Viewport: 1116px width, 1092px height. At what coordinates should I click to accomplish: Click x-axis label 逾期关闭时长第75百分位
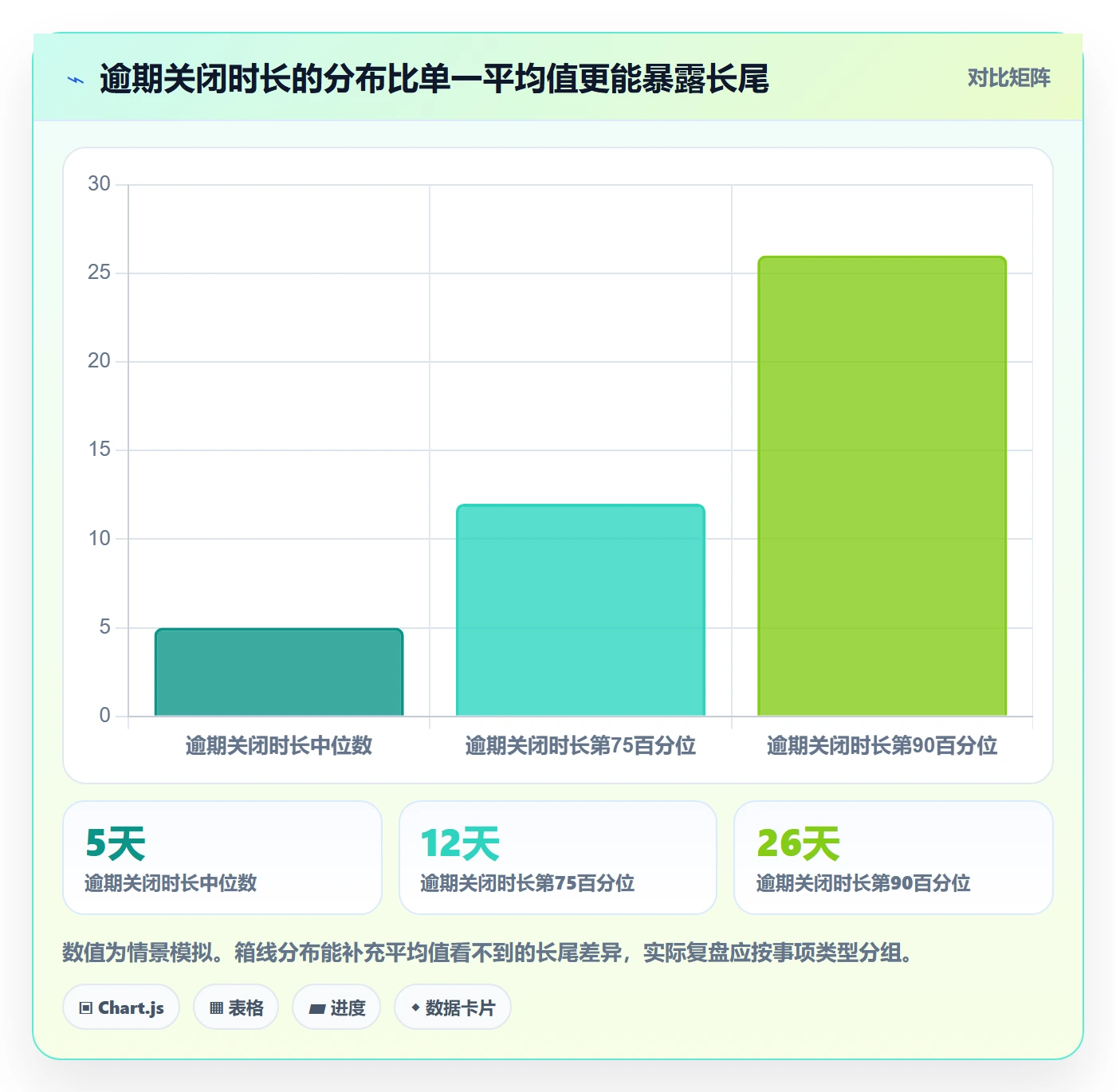[580, 745]
